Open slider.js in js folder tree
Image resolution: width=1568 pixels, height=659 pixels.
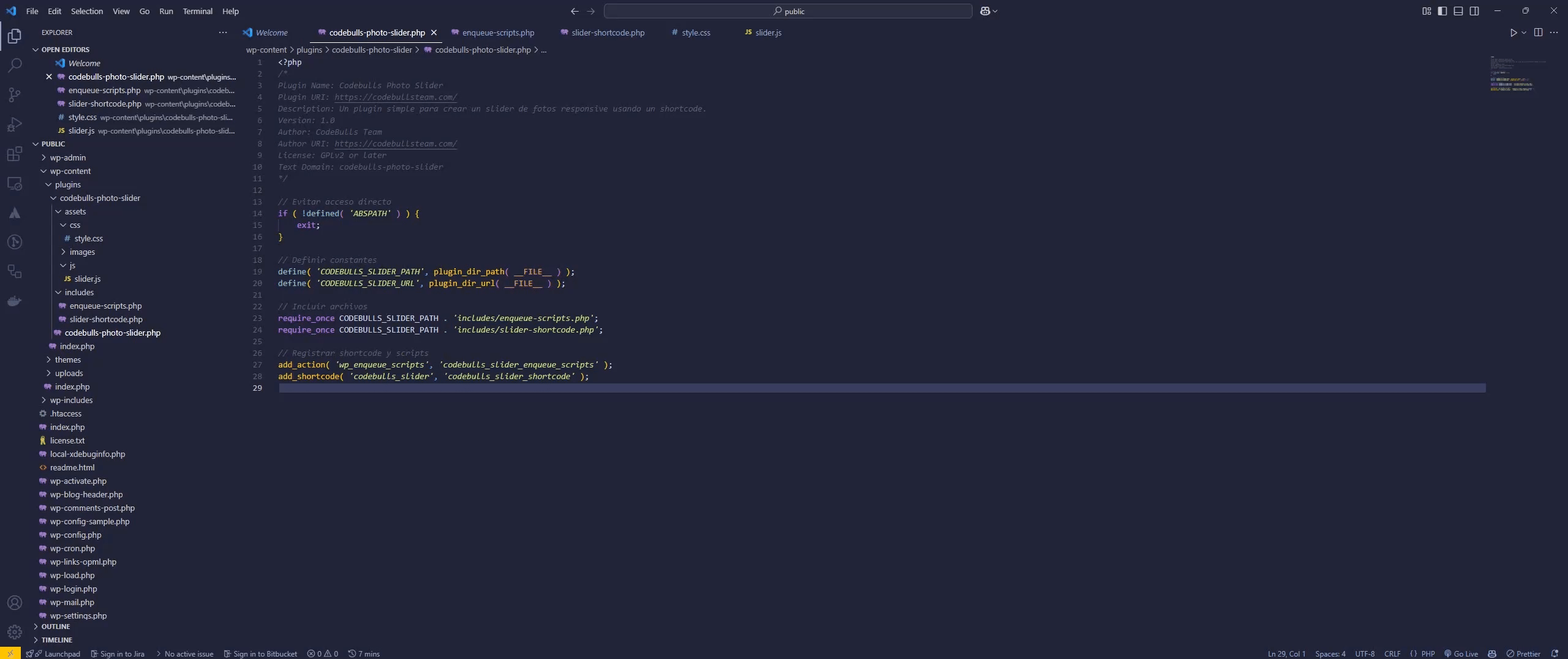(x=87, y=279)
